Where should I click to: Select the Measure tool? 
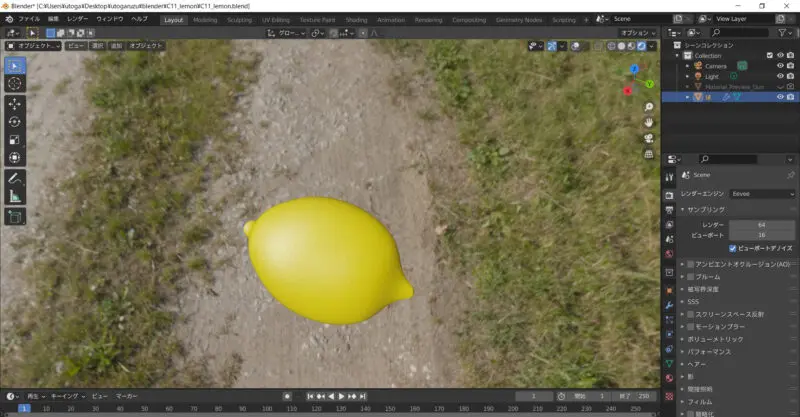(x=15, y=197)
